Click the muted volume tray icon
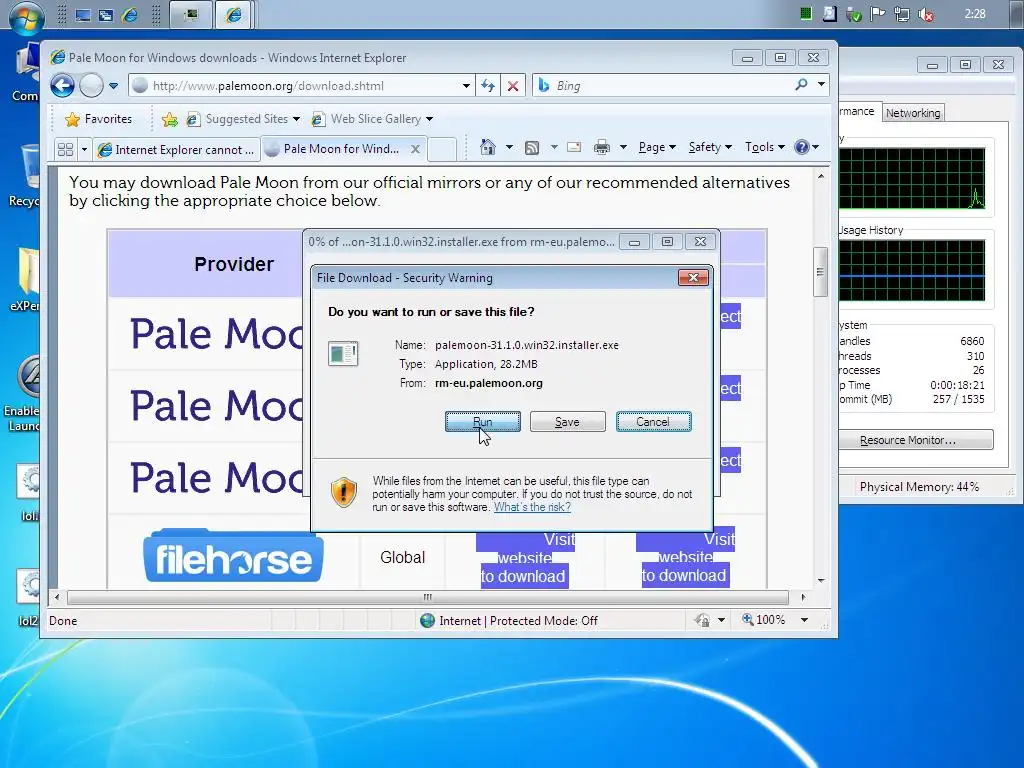 (925, 14)
